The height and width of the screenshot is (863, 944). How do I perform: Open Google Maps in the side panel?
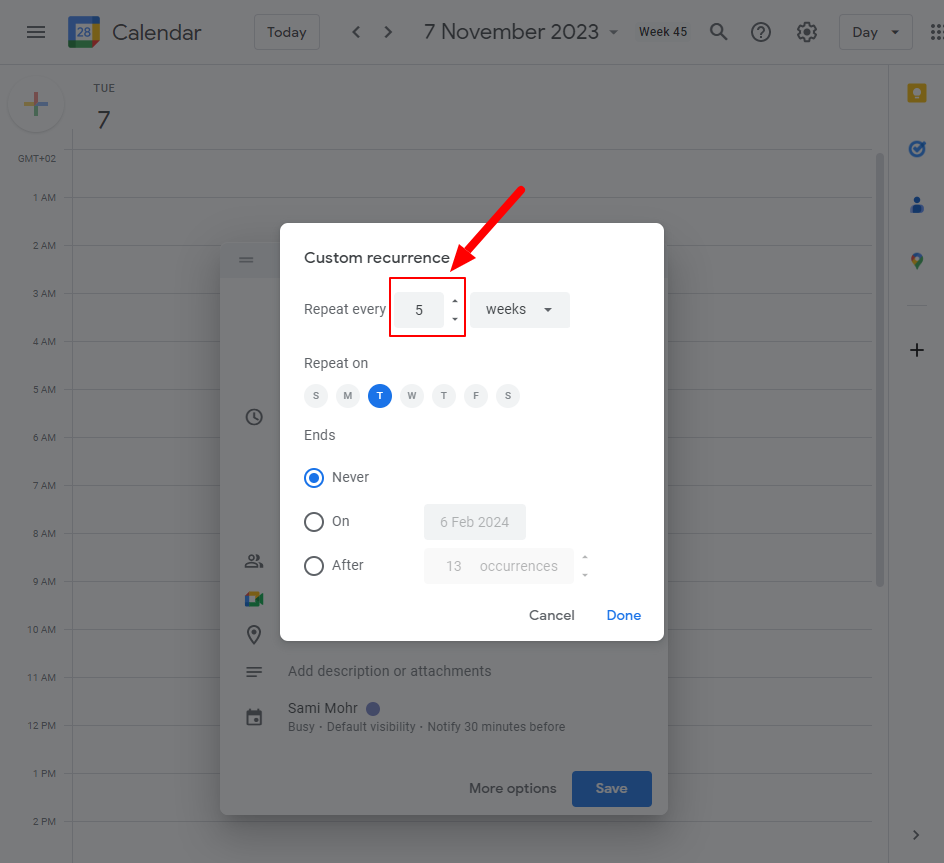click(916, 261)
